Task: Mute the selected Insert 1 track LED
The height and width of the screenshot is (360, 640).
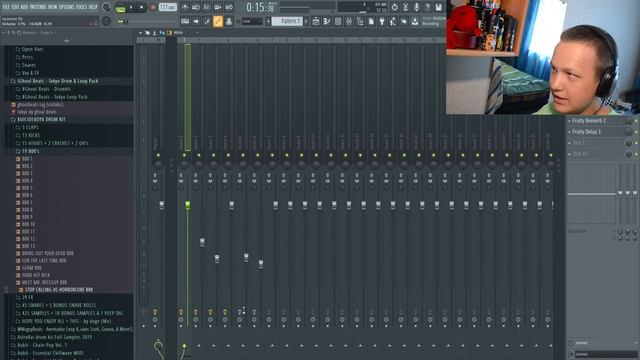Action: coord(184,156)
